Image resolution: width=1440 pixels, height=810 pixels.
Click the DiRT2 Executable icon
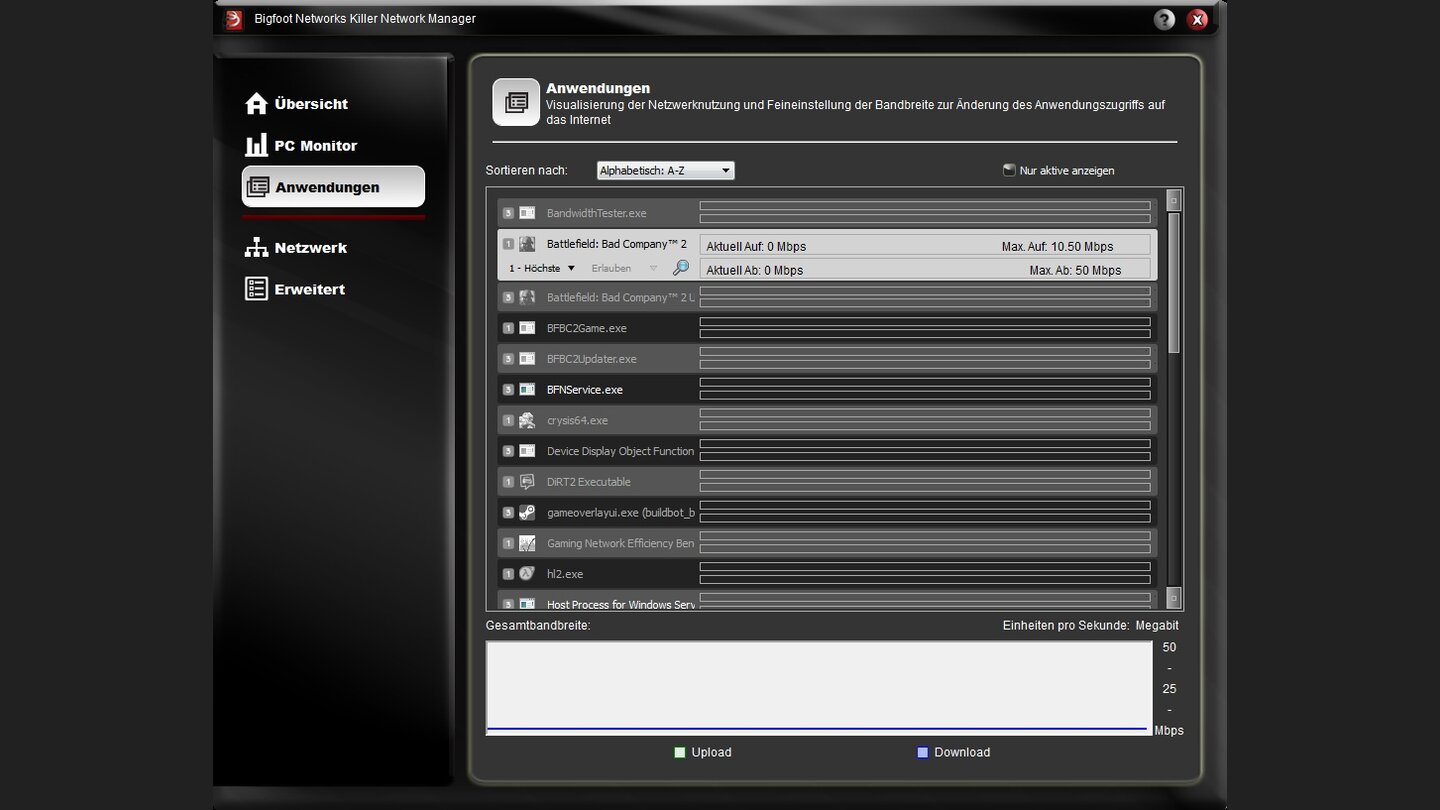527,482
